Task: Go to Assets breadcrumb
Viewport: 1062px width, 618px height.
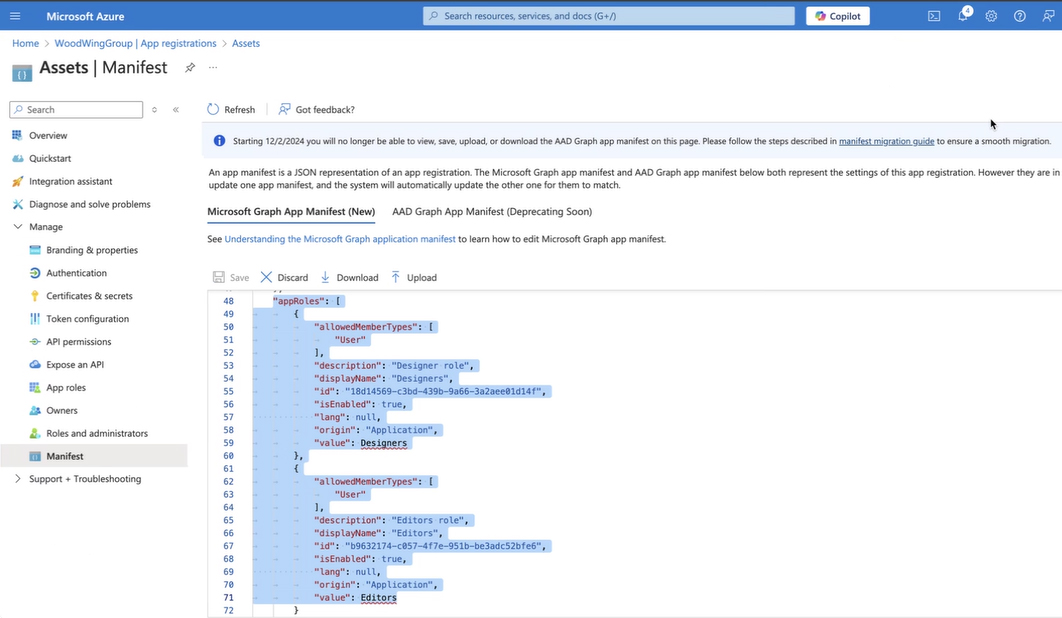Action: (246, 43)
